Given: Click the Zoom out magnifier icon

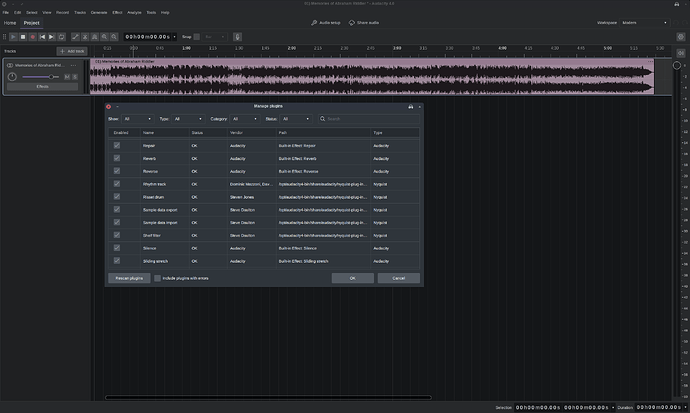Looking at the screenshot, I should pos(114,37).
